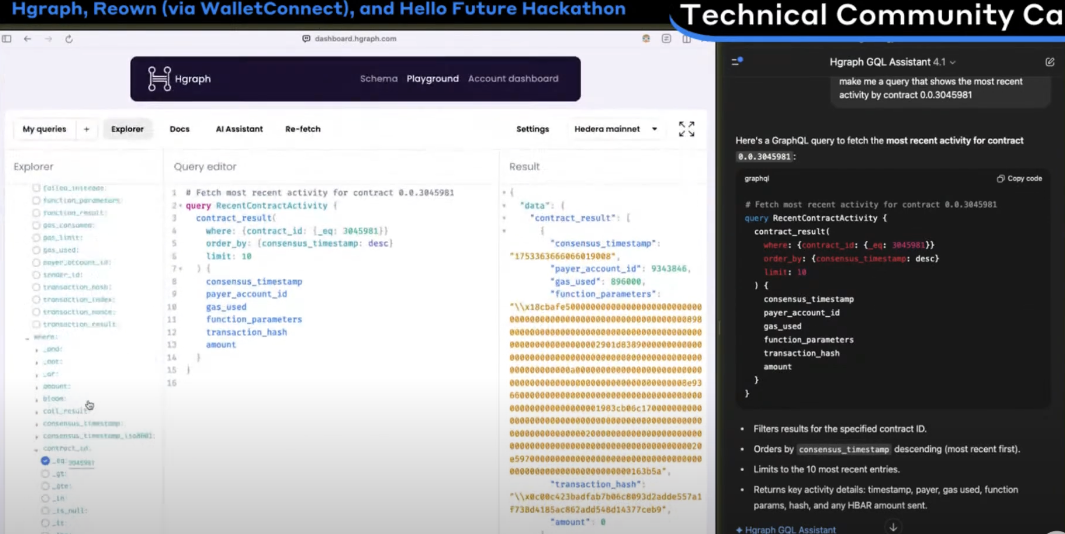1065x534 pixels.
Task: Add a new query tab with plus
Action: pyautogui.click(x=86, y=129)
